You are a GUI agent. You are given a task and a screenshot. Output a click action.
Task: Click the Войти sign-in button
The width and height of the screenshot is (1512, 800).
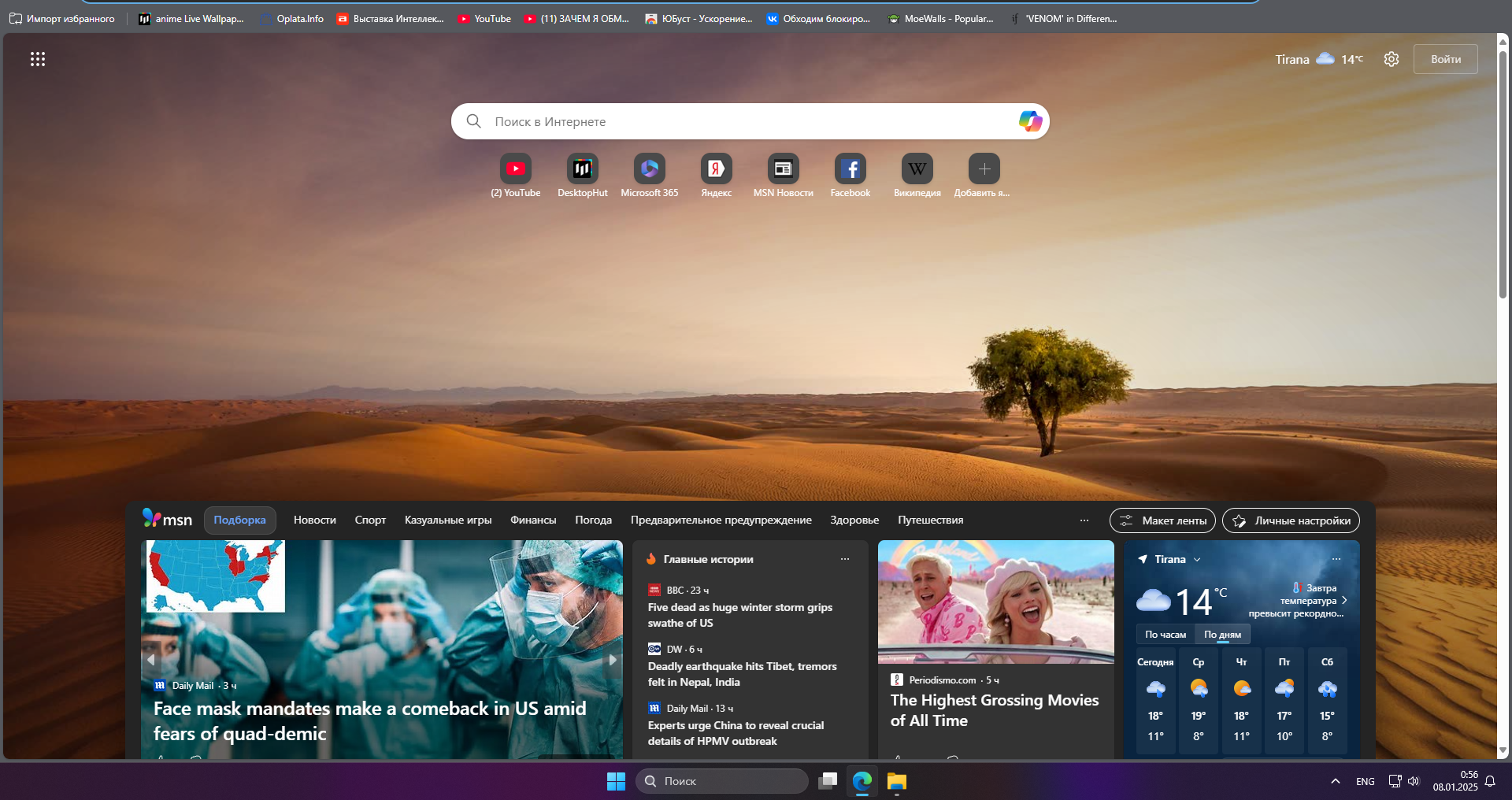point(1446,59)
